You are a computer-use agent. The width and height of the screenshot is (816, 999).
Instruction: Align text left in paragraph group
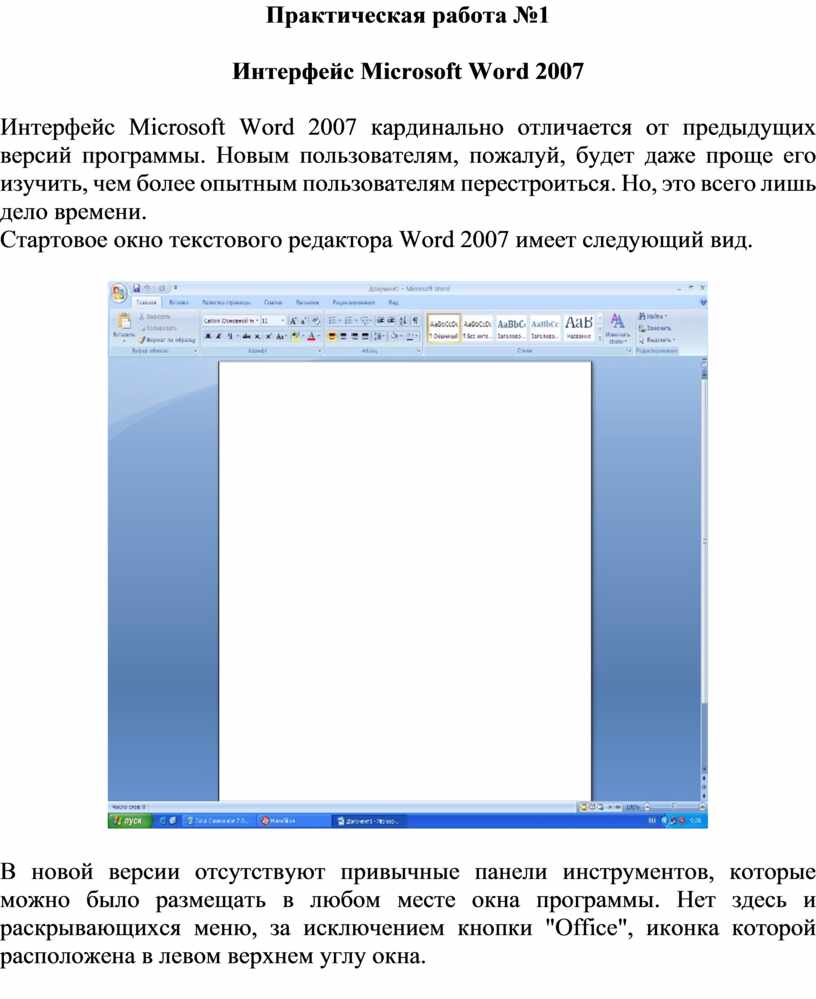333,336
